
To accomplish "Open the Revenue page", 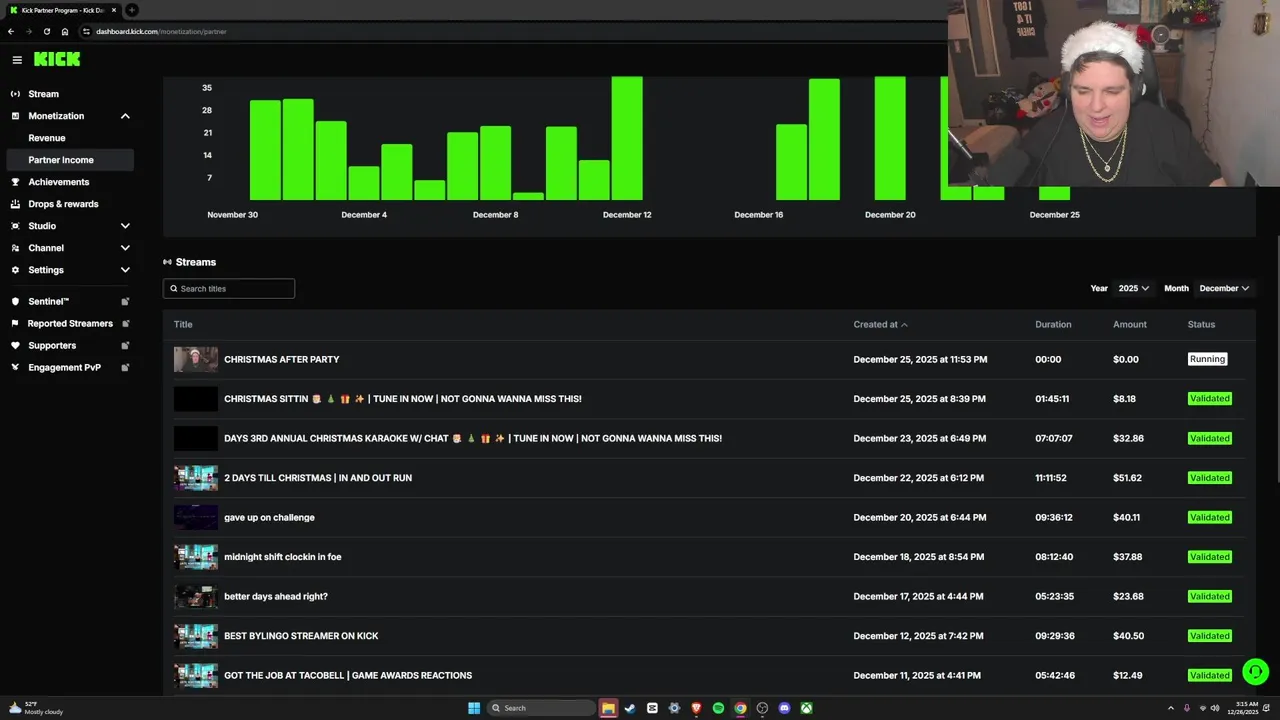I will (x=47, y=138).
